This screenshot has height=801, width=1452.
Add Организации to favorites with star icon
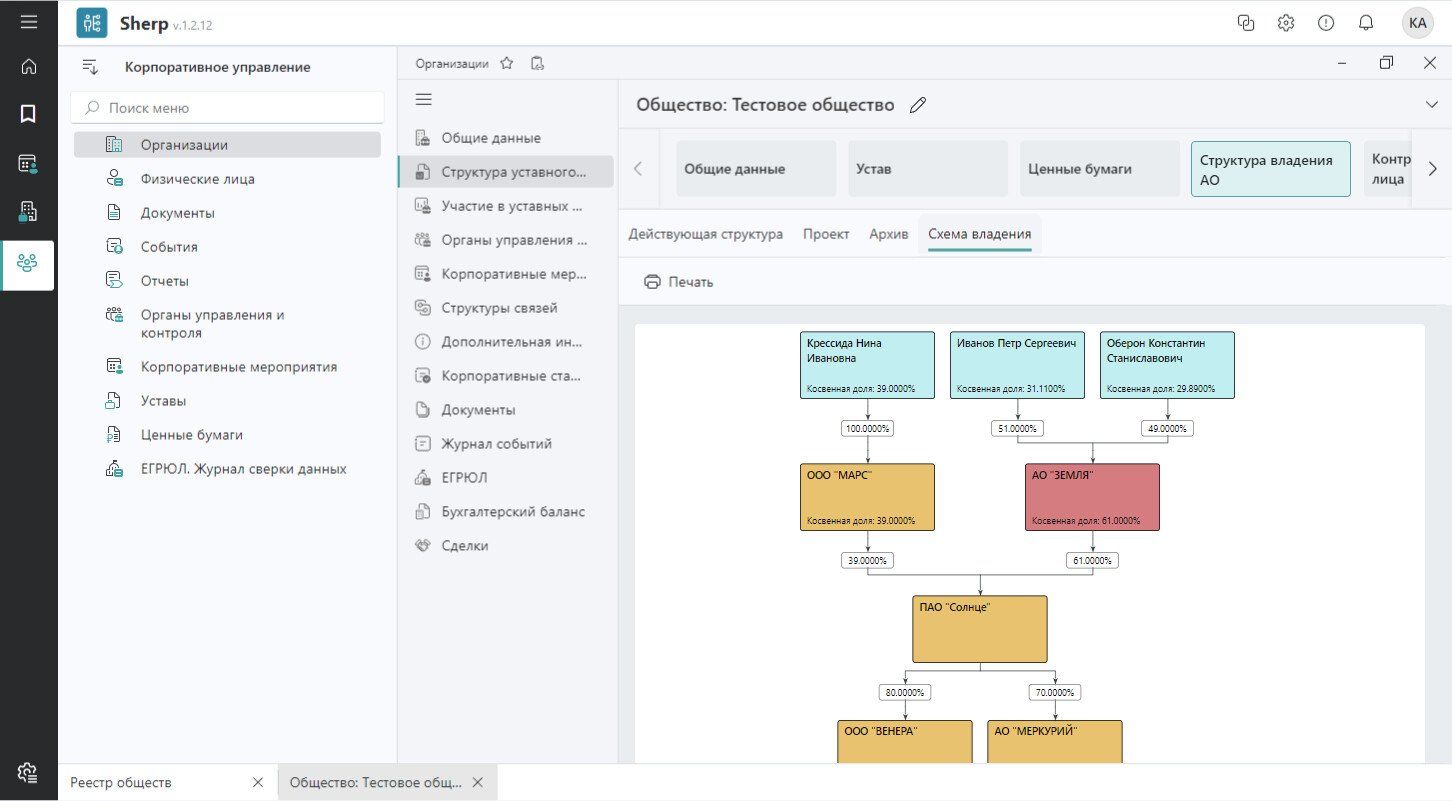click(507, 63)
